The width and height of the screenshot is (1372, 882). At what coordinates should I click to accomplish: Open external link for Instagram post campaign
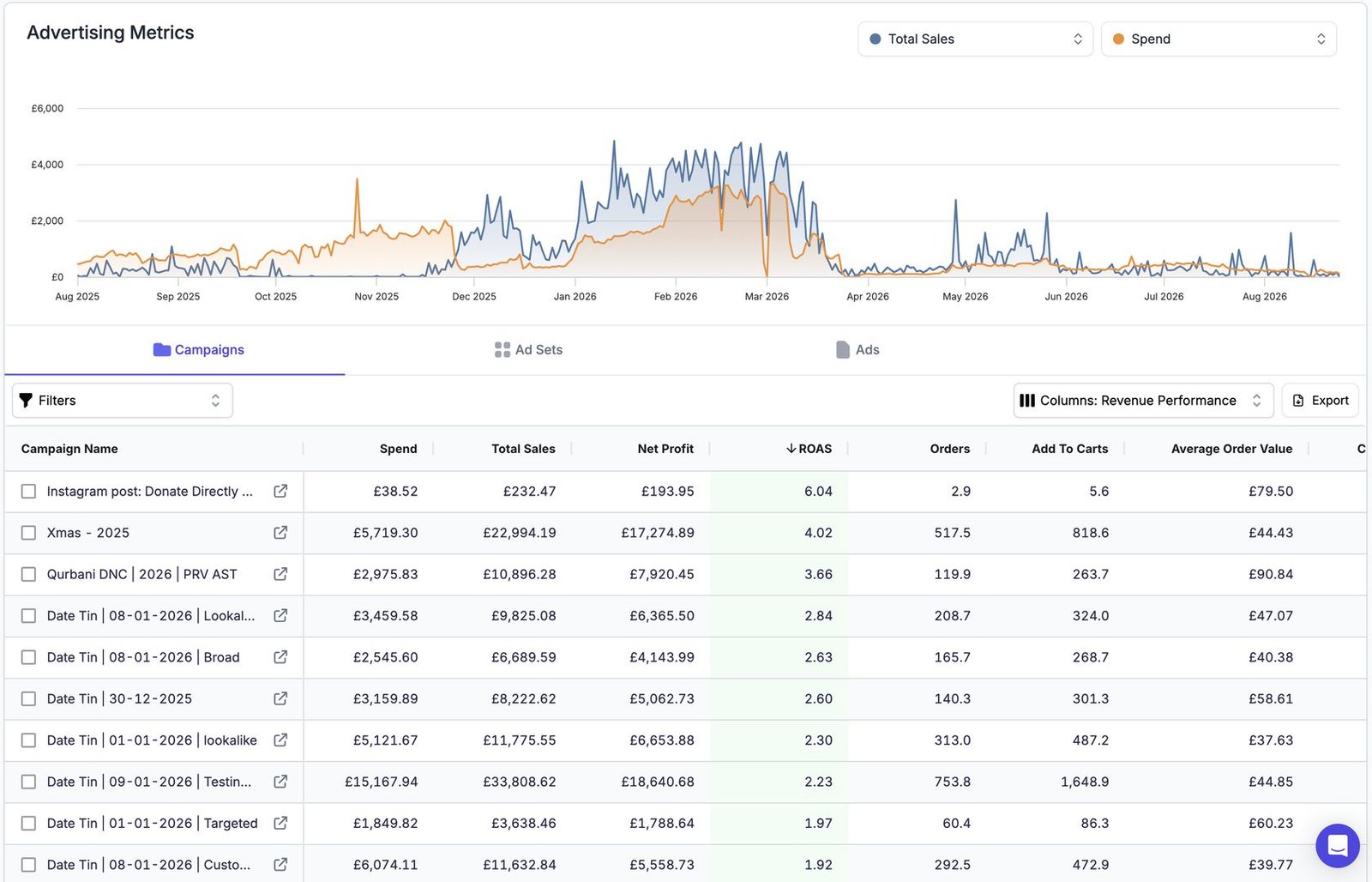click(x=280, y=491)
